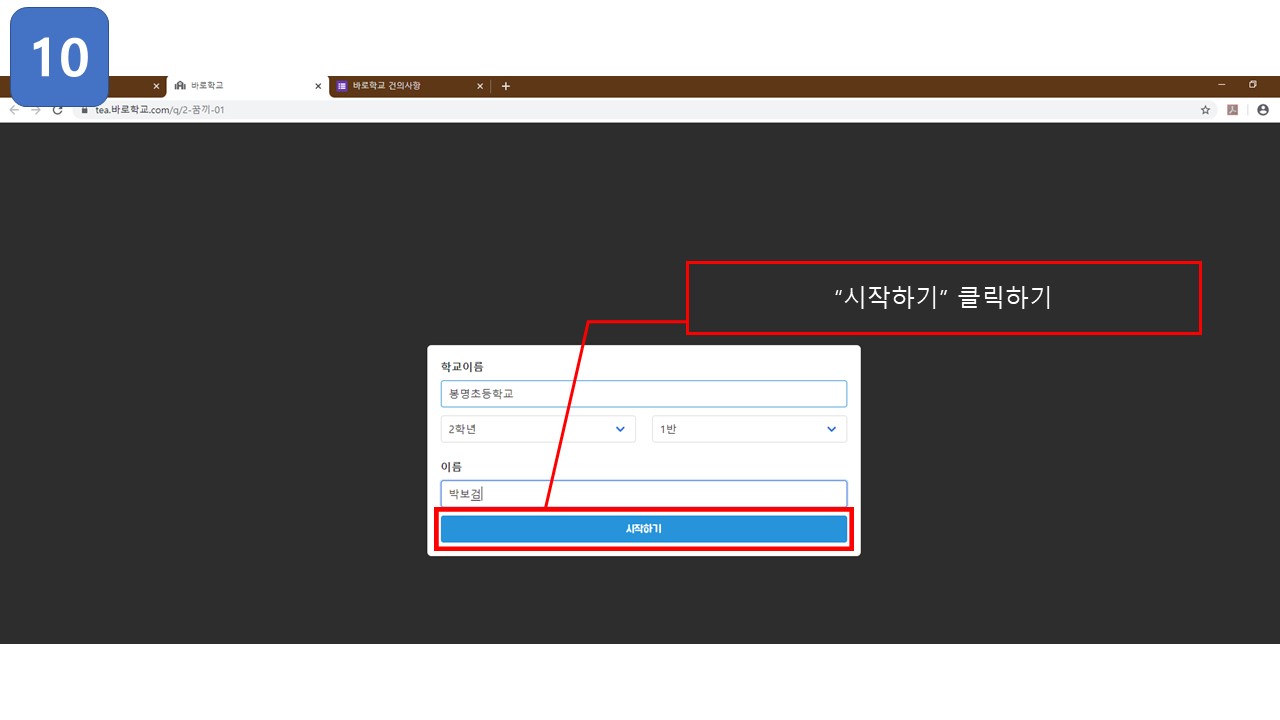The image size is (1280, 720).
Task: Click the blue 시작하기 button
Action: [x=644, y=529]
